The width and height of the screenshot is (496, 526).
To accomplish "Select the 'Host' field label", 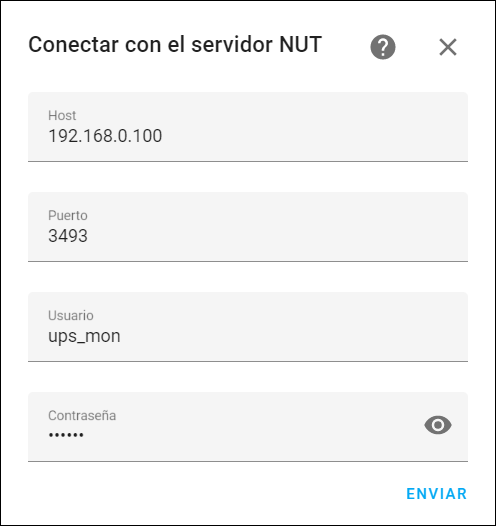I will 62,115.
